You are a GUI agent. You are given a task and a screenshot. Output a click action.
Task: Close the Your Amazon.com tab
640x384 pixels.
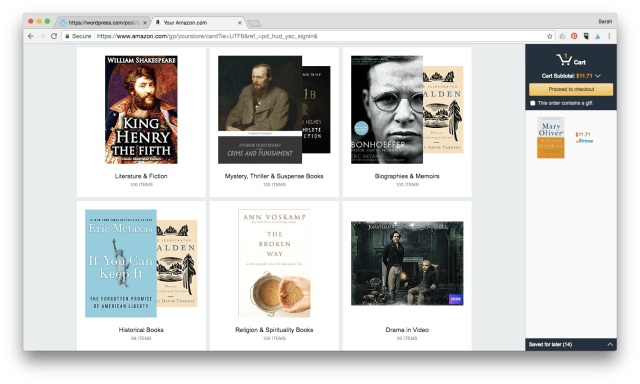click(240, 23)
